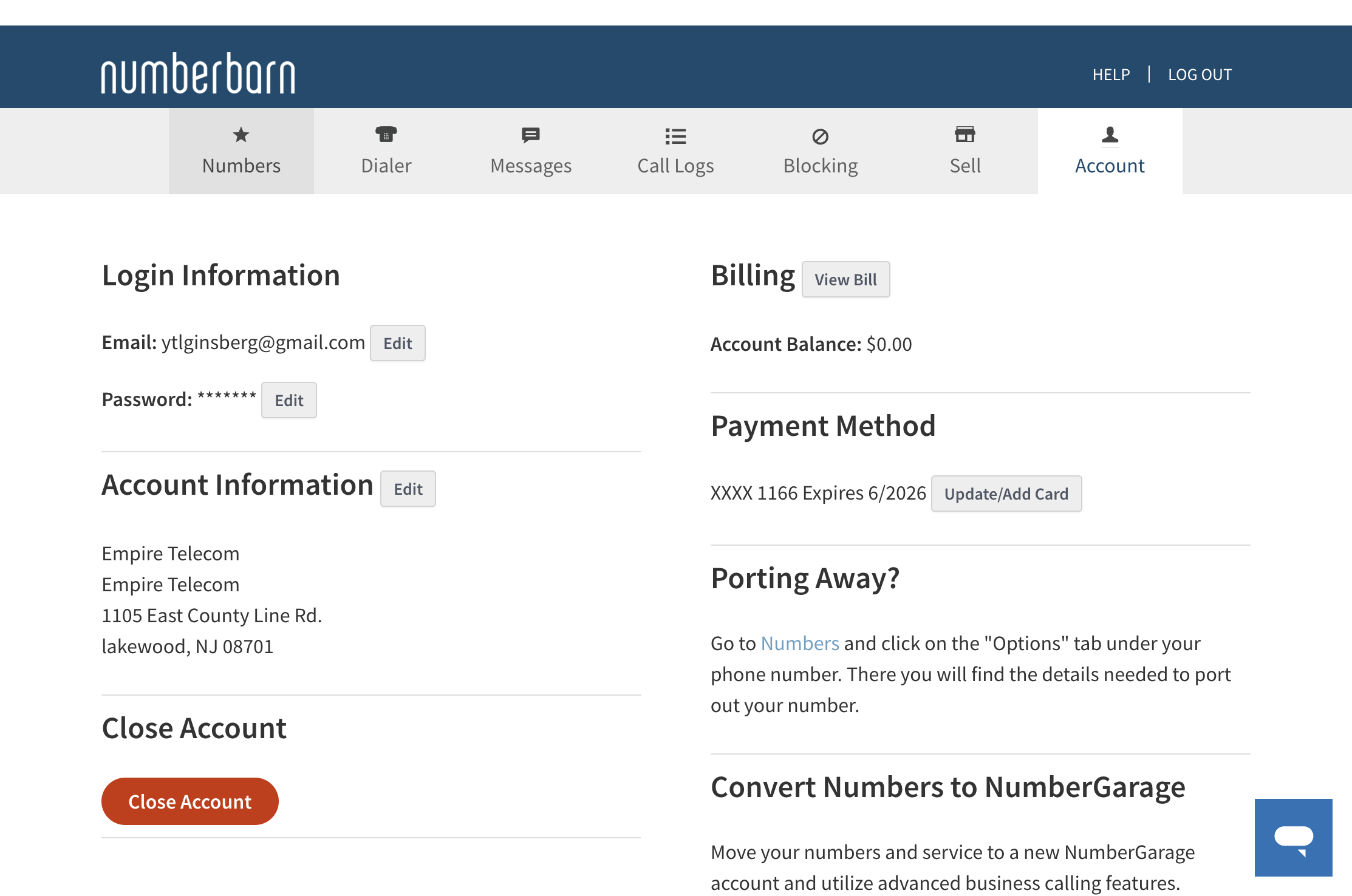Click the Account person icon
The height and width of the screenshot is (896, 1352).
point(1110,135)
